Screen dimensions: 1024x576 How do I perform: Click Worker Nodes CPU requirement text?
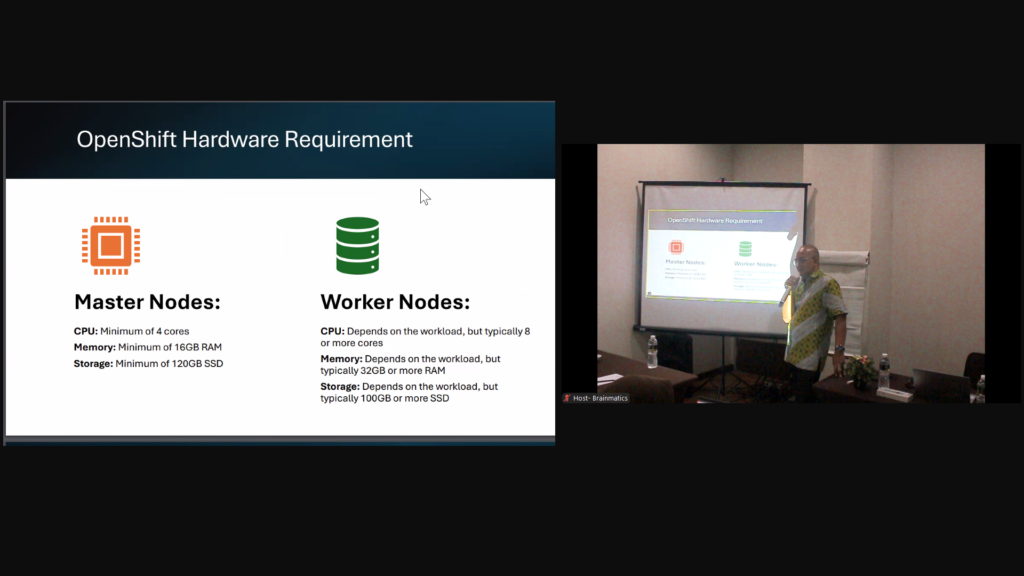425,337
